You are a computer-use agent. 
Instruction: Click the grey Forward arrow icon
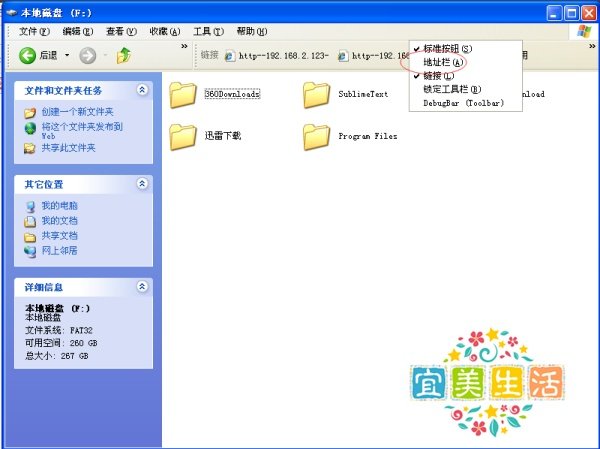(88, 56)
